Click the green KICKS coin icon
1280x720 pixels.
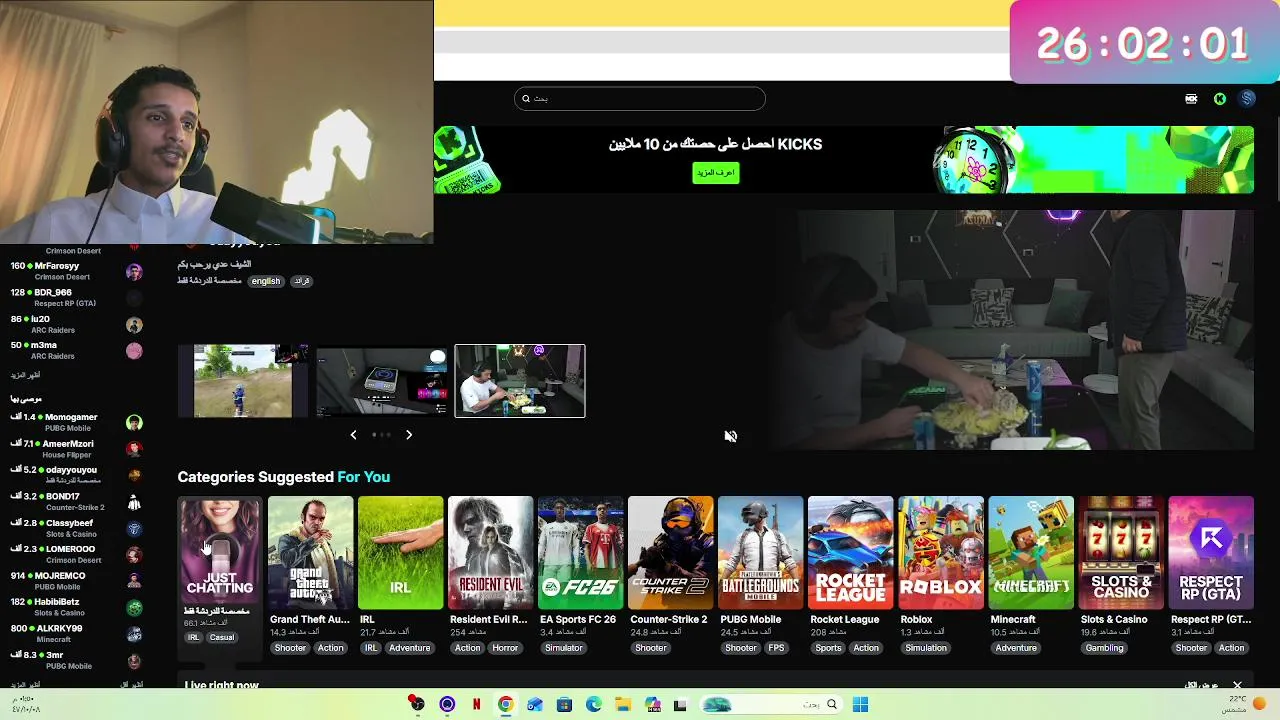tap(1220, 99)
